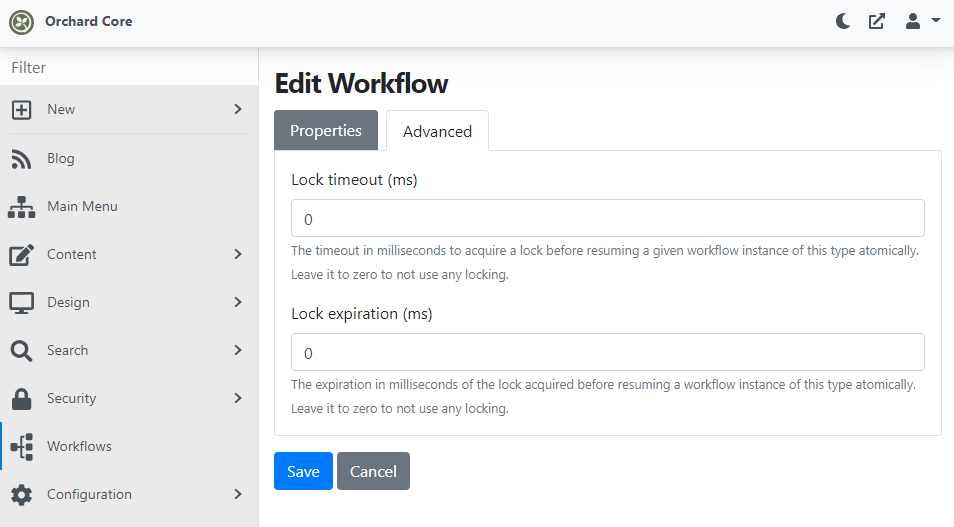This screenshot has height=527, width=954.
Task: Expand the Design menu chevron
Action: (x=238, y=302)
